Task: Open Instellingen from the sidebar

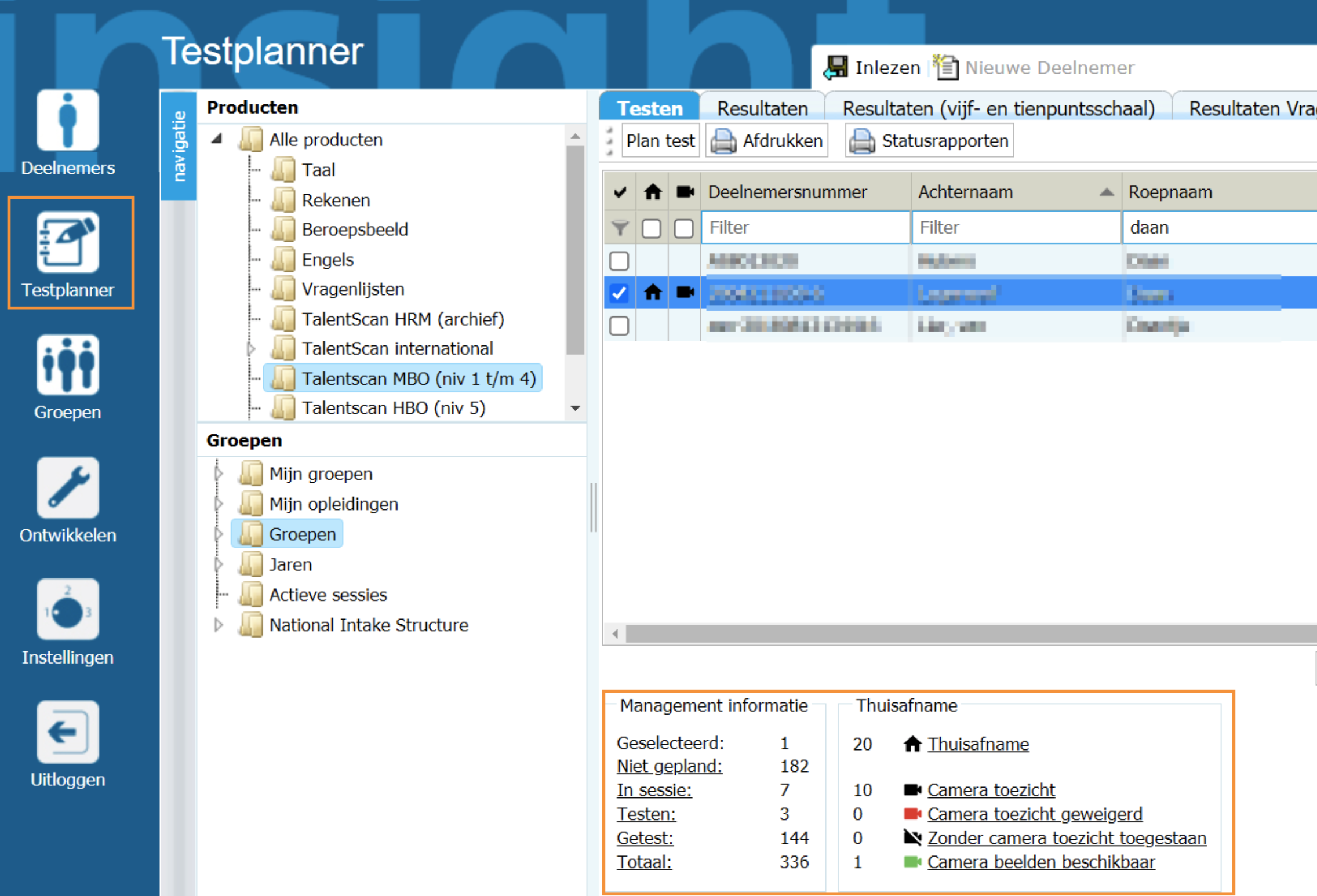Action: click(x=68, y=610)
